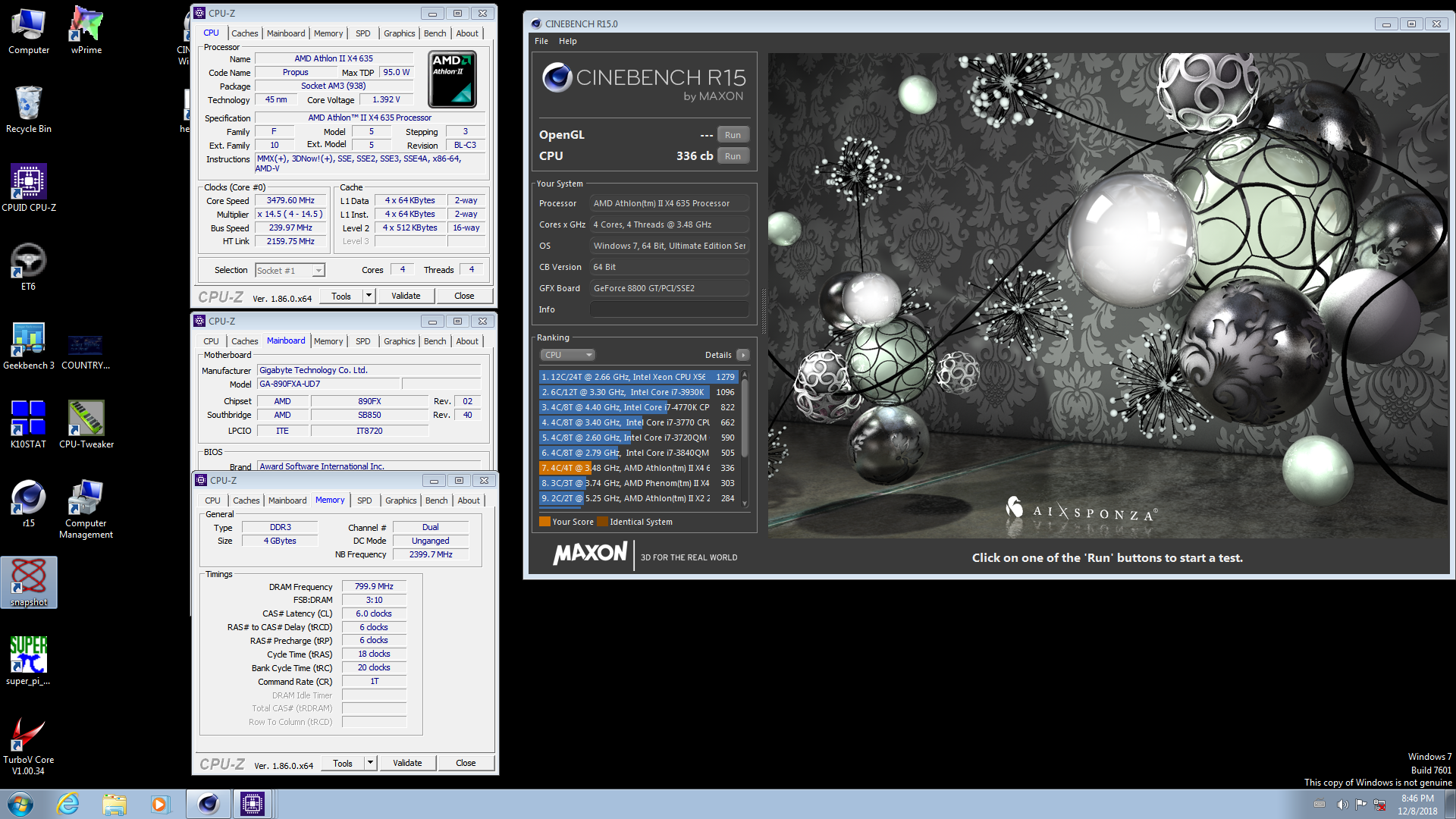Expand Tools dropdown arrow in top CPU-Z window

tap(369, 296)
